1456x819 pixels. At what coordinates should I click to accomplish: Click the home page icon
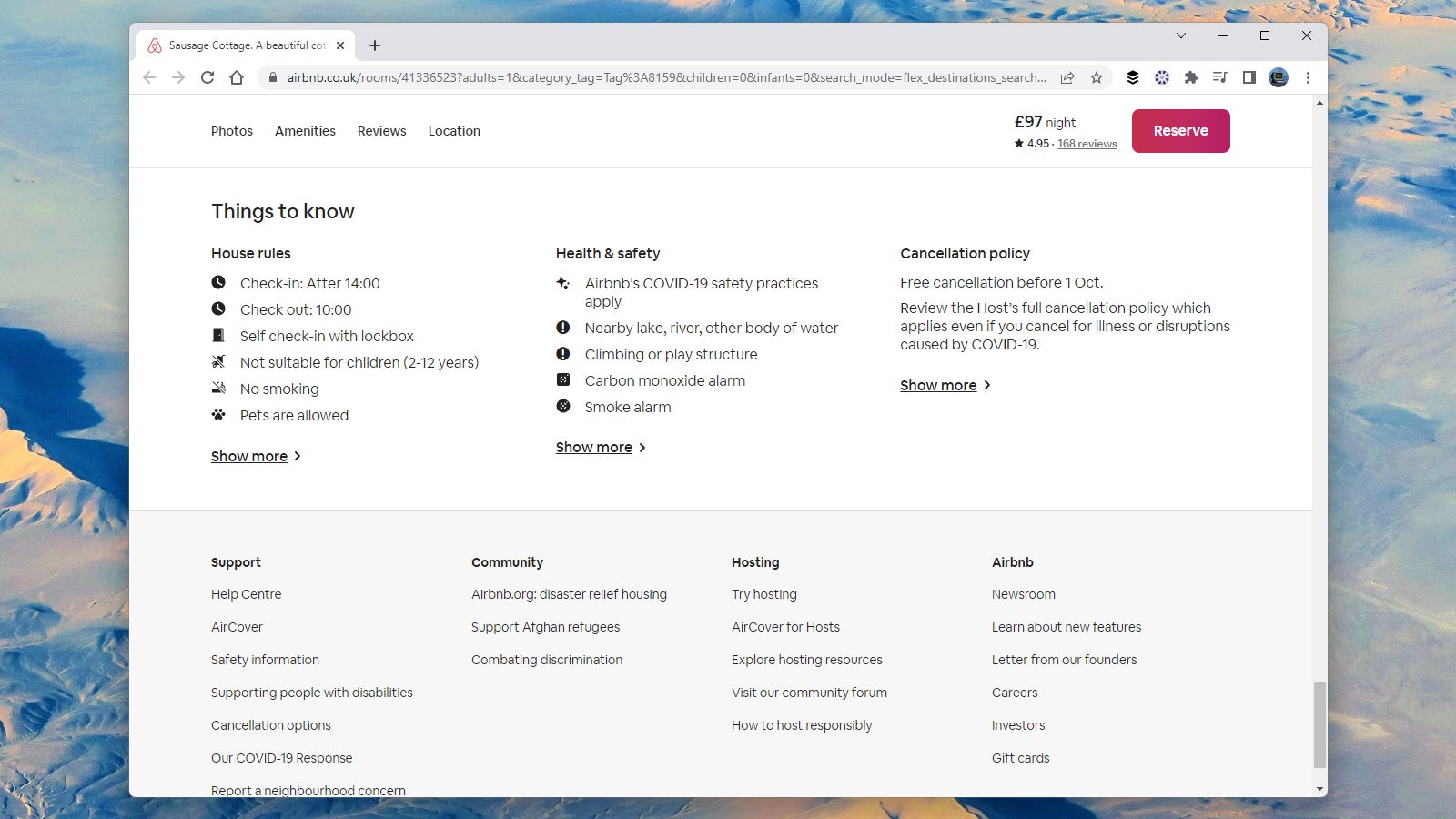[x=237, y=77]
